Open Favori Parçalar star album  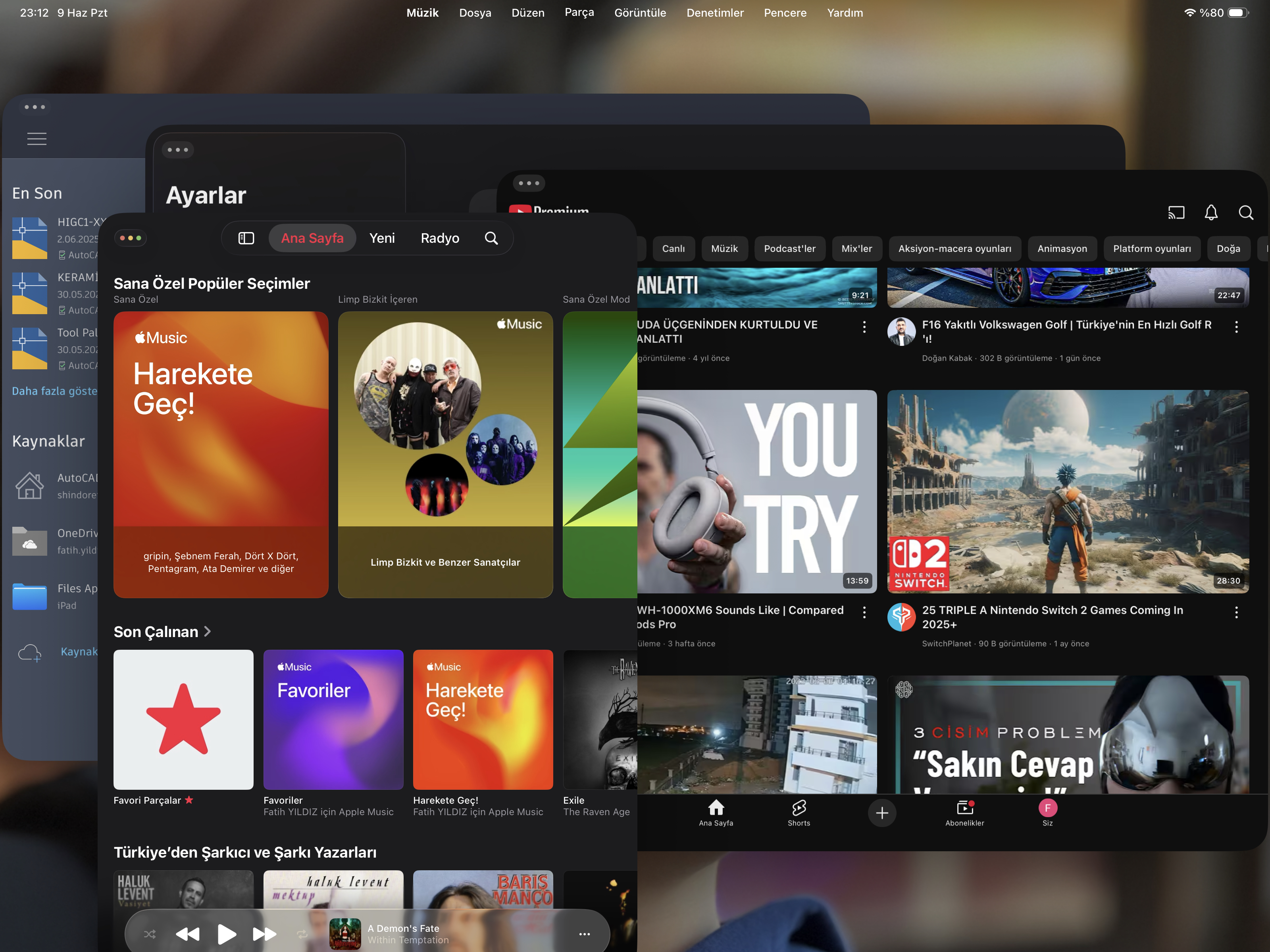[x=183, y=719]
